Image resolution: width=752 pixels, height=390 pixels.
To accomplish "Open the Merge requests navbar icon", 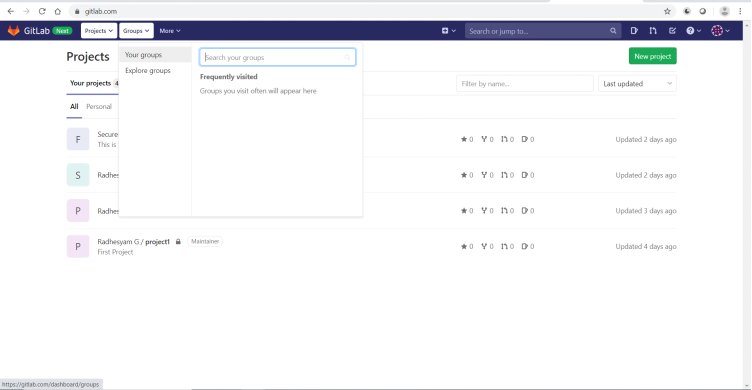I will click(x=653, y=31).
